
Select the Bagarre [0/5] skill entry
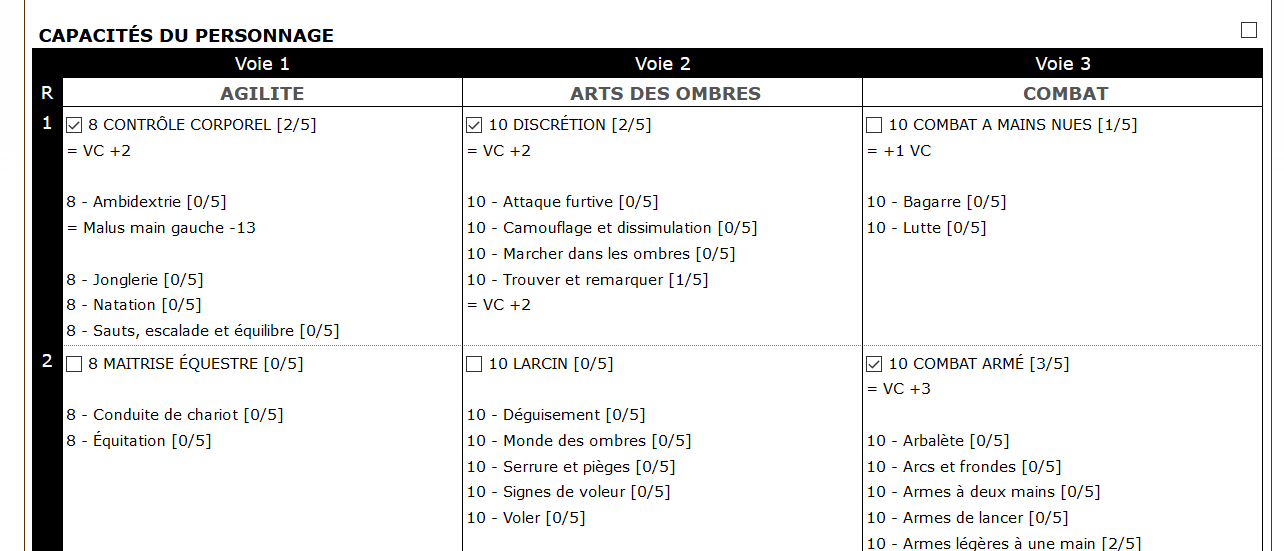pos(936,202)
